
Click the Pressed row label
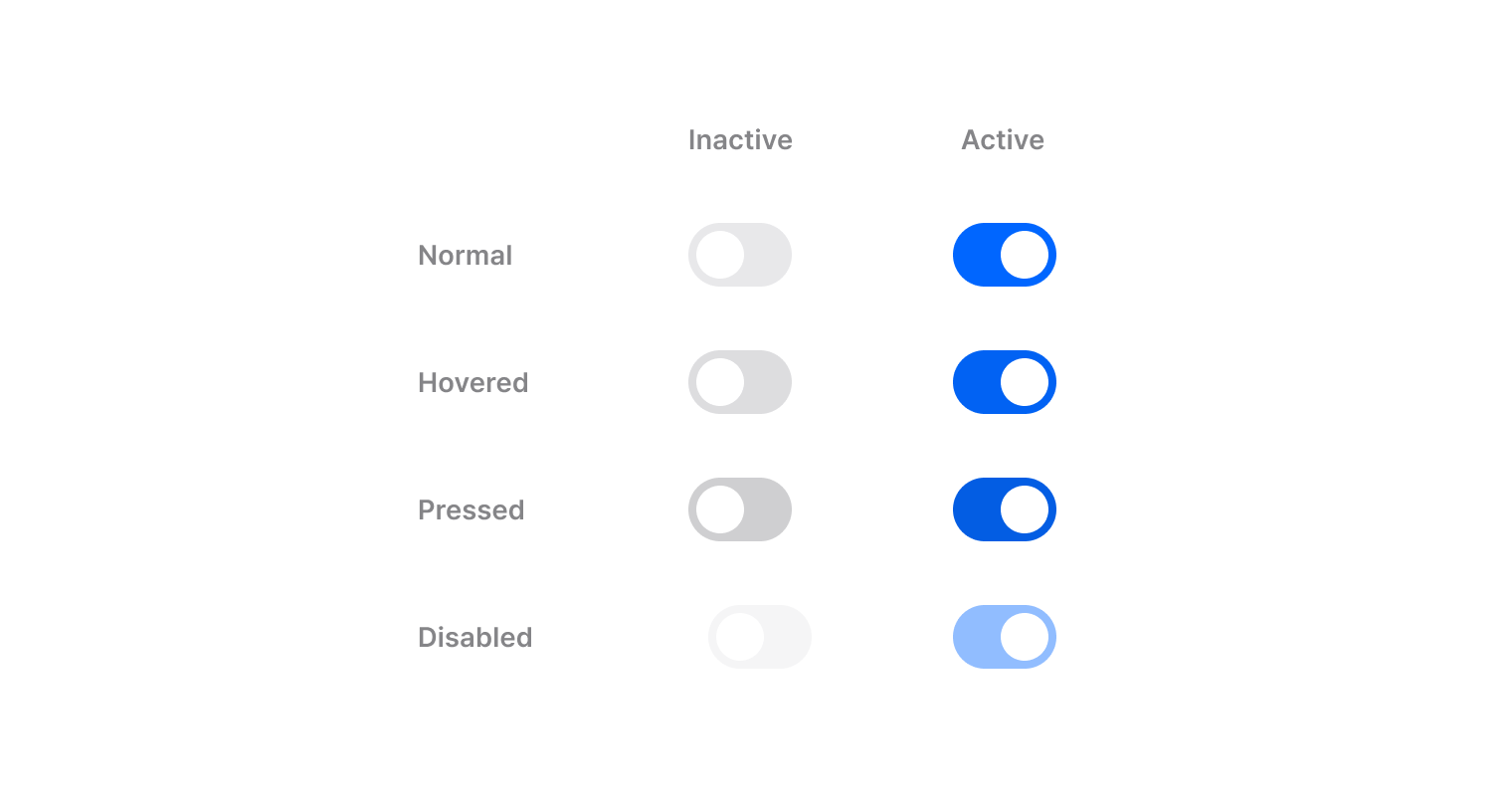coord(471,510)
